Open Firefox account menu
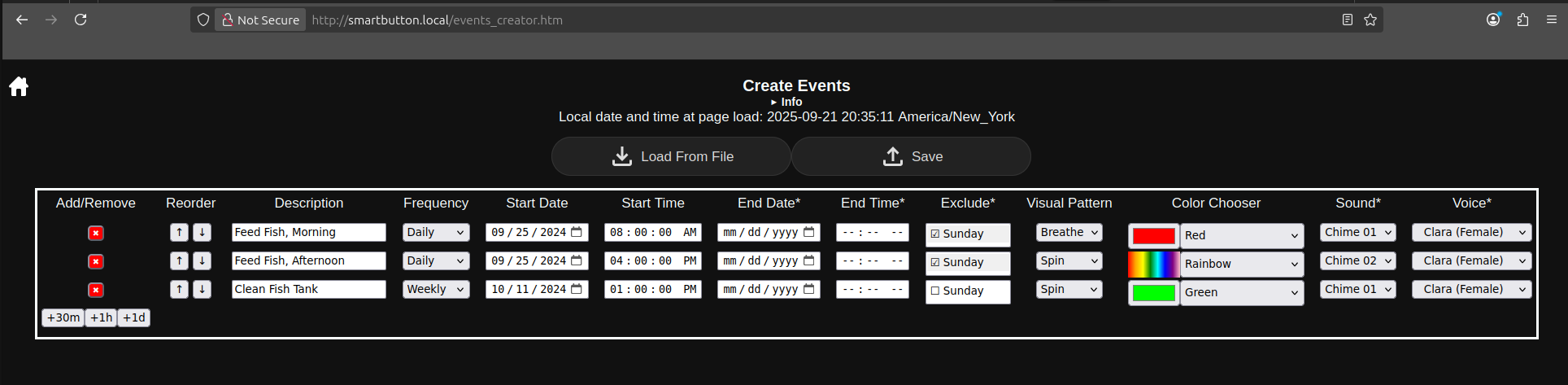This screenshot has width=1568, height=385. [x=1493, y=20]
